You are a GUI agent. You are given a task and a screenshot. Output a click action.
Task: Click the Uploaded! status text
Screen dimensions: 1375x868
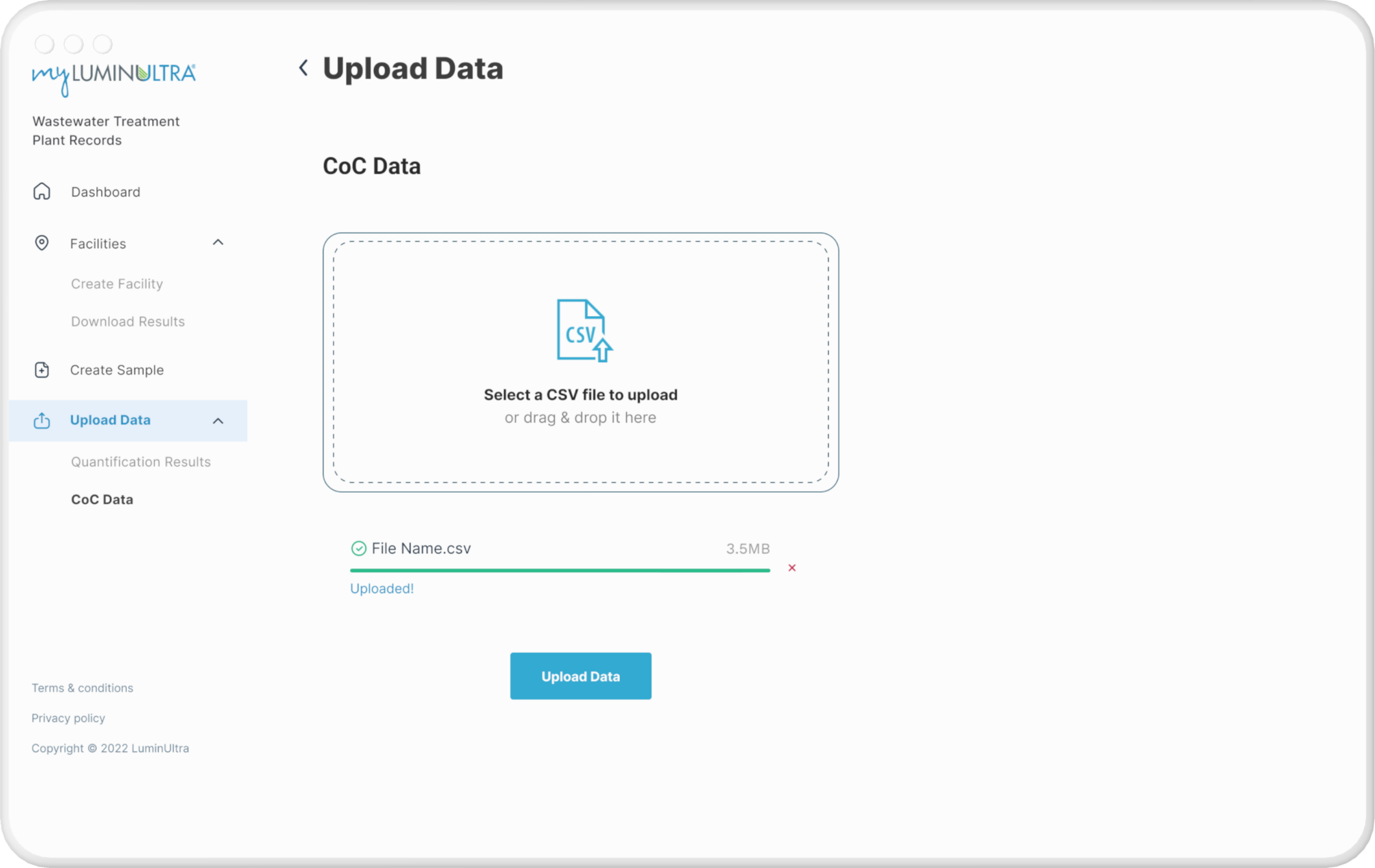click(x=381, y=588)
